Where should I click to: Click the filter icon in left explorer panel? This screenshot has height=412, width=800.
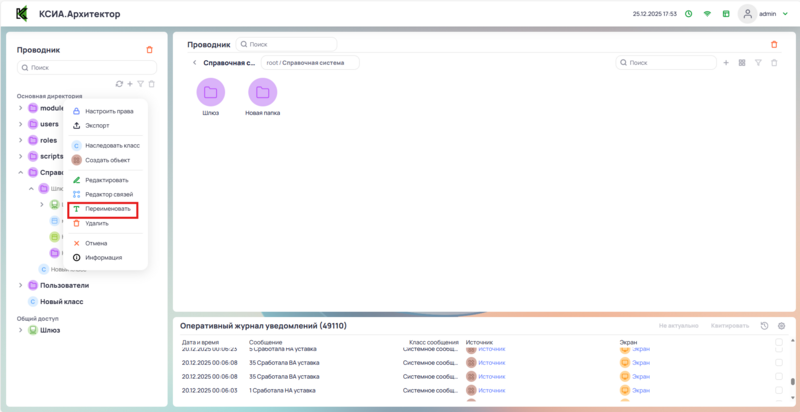(140, 84)
